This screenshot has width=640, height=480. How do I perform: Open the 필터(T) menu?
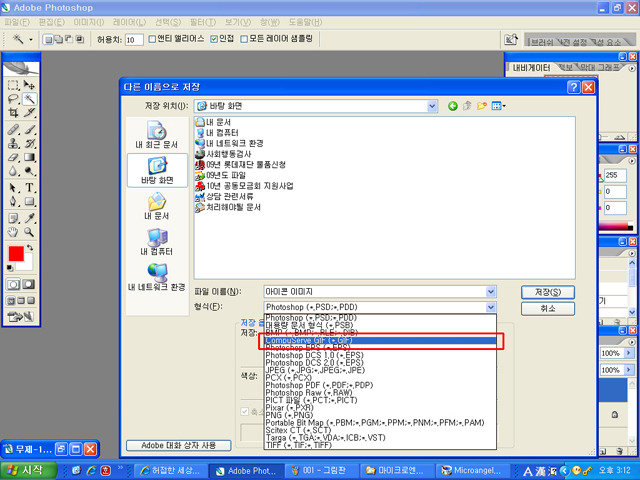click(203, 22)
